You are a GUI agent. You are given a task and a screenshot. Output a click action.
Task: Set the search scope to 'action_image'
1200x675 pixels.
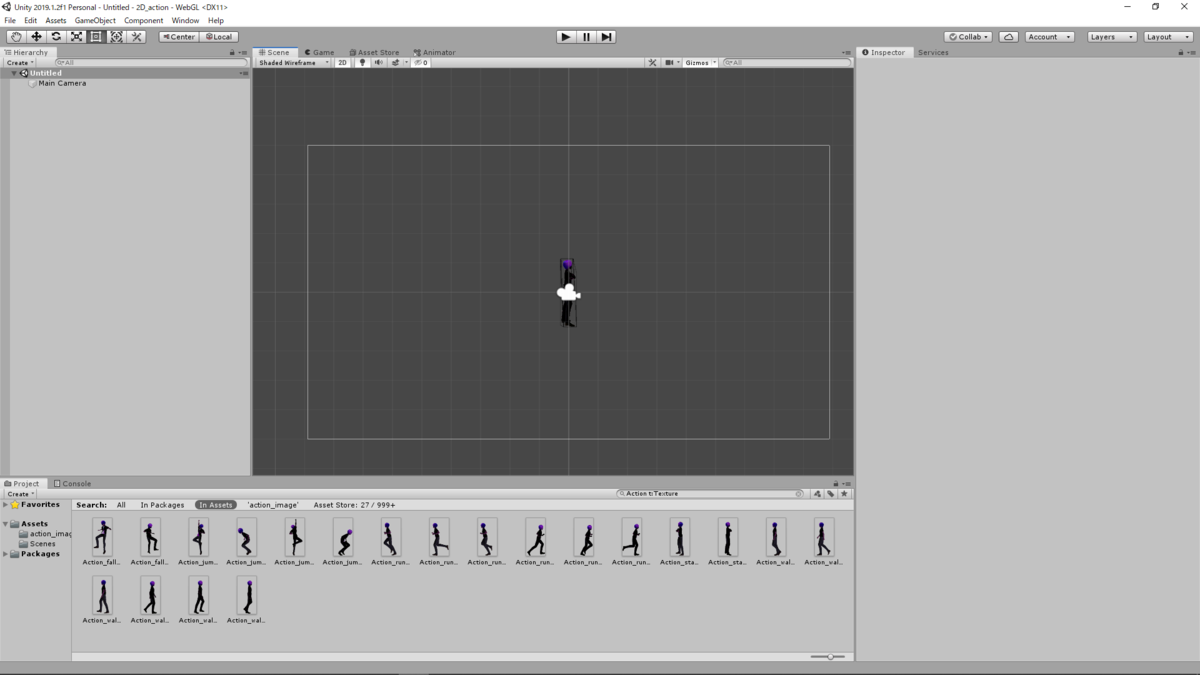click(273, 505)
